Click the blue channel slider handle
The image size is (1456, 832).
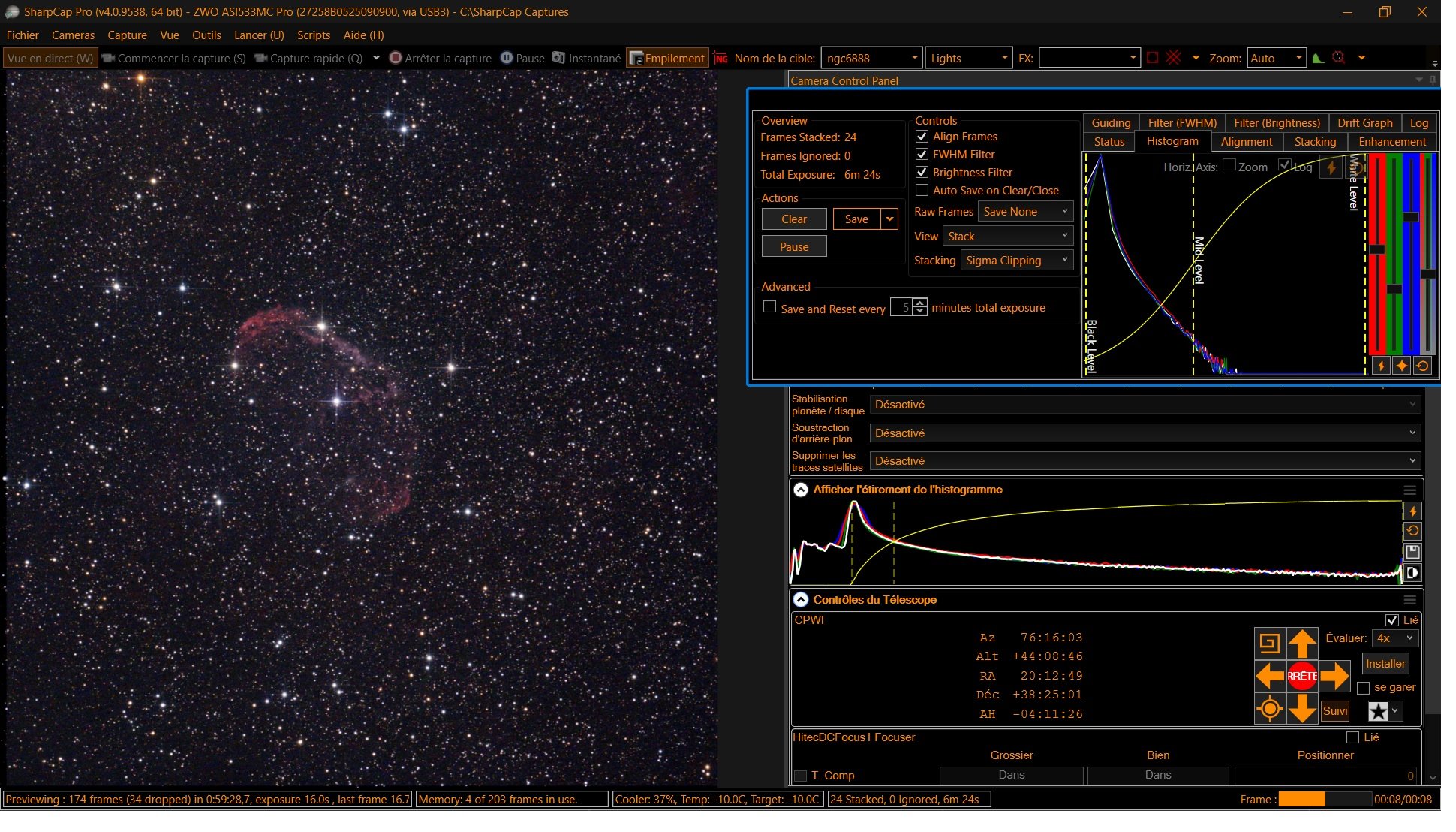1411,217
